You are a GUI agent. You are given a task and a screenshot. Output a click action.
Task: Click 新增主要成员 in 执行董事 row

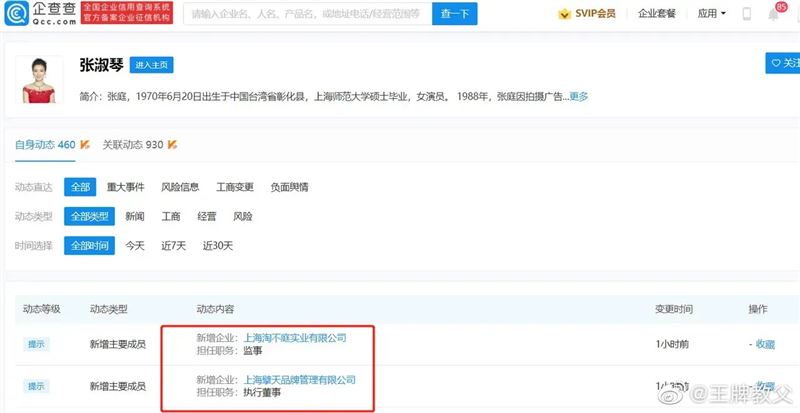coord(118,386)
